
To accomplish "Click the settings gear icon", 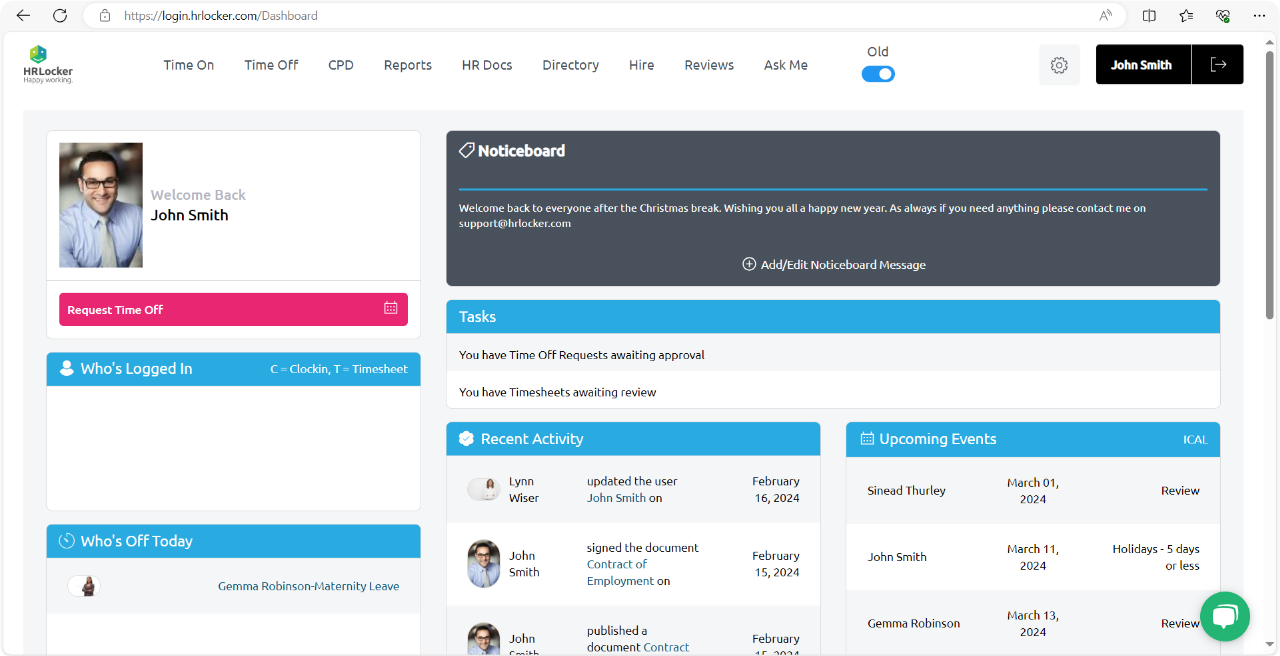I will [x=1059, y=64].
